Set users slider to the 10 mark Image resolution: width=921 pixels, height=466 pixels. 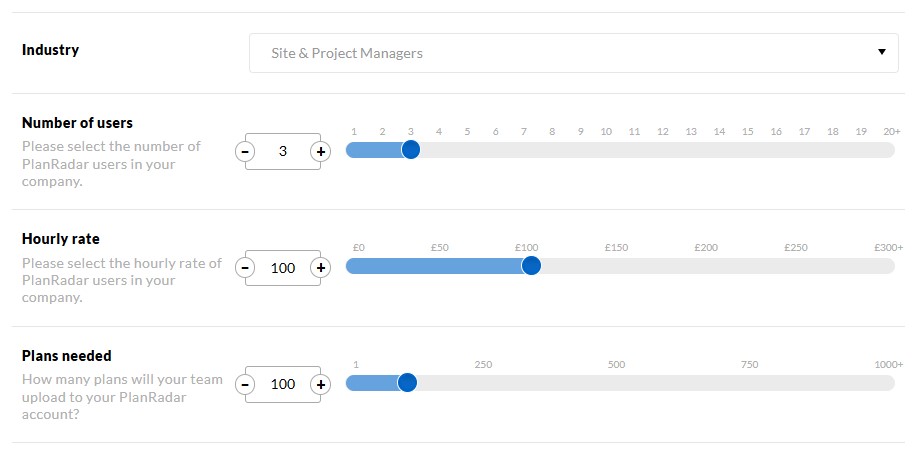click(607, 150)
